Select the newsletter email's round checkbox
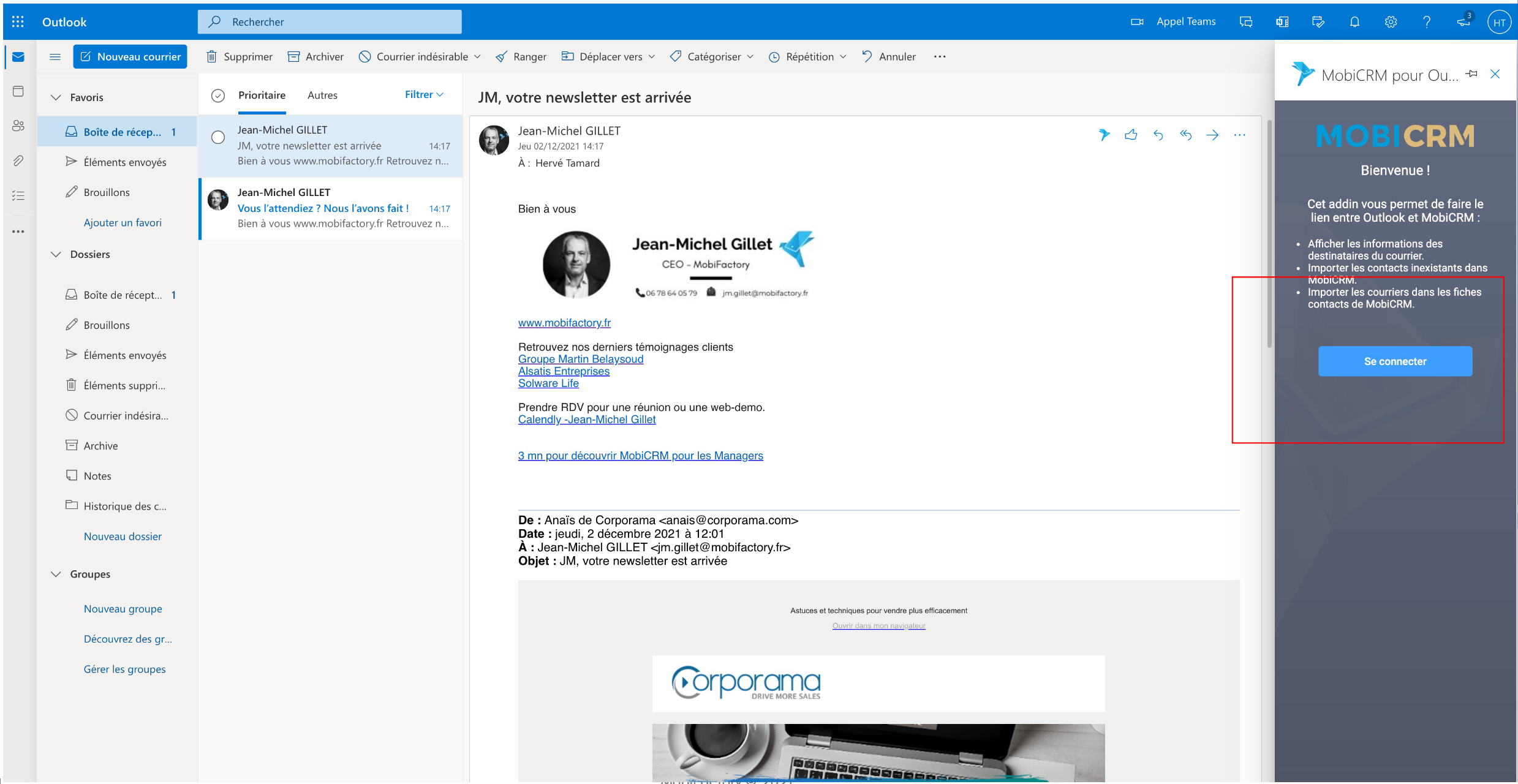 click(x=218, y=137)
